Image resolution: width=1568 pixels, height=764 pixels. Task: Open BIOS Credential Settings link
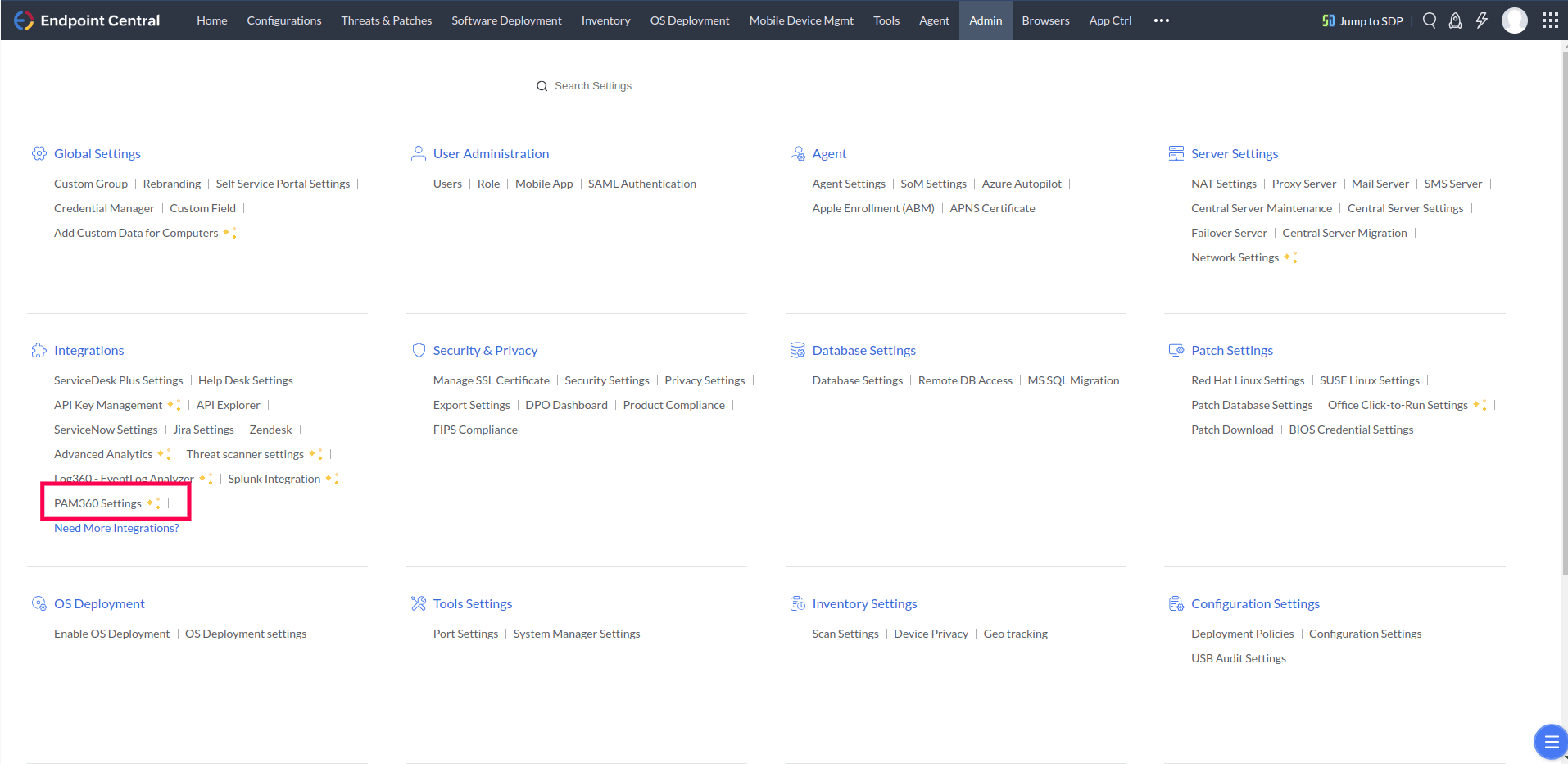click(1351, 430)
